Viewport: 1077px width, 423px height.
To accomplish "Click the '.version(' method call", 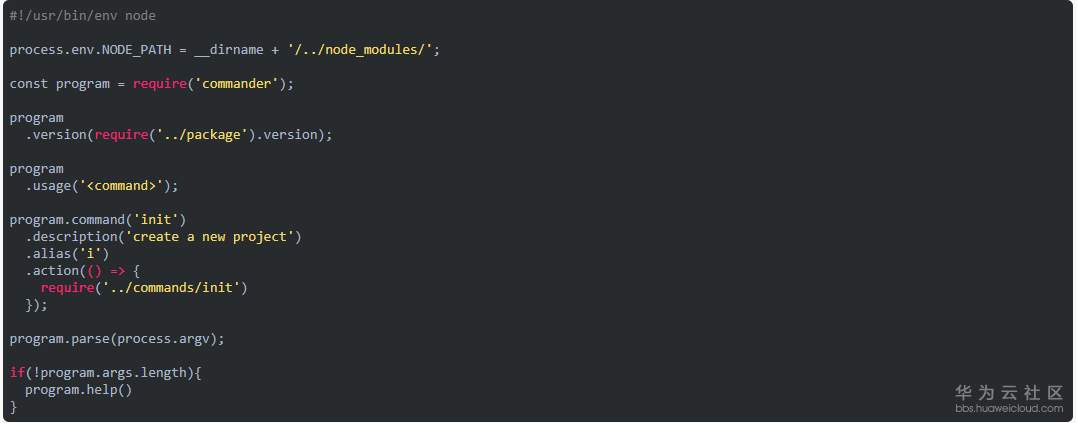I will 60,135.
